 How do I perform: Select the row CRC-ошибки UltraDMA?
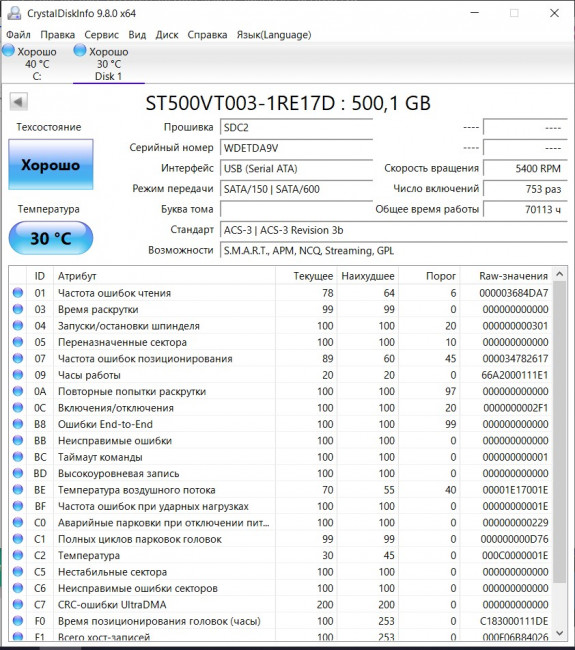281,604
